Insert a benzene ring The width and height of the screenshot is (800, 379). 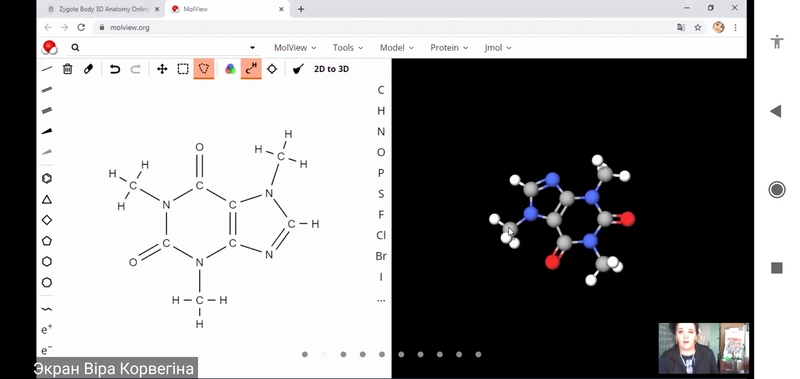[x=47, y=178]
